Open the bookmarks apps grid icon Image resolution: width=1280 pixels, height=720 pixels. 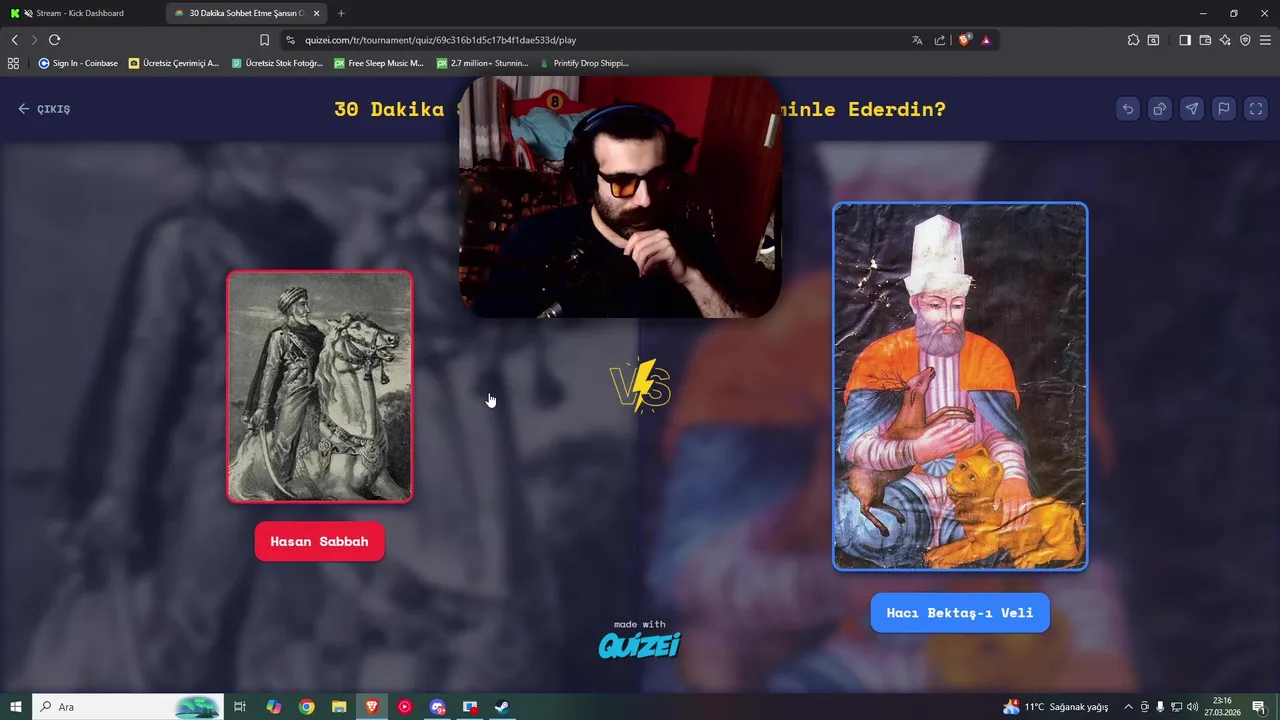click(x=13, y=63)
